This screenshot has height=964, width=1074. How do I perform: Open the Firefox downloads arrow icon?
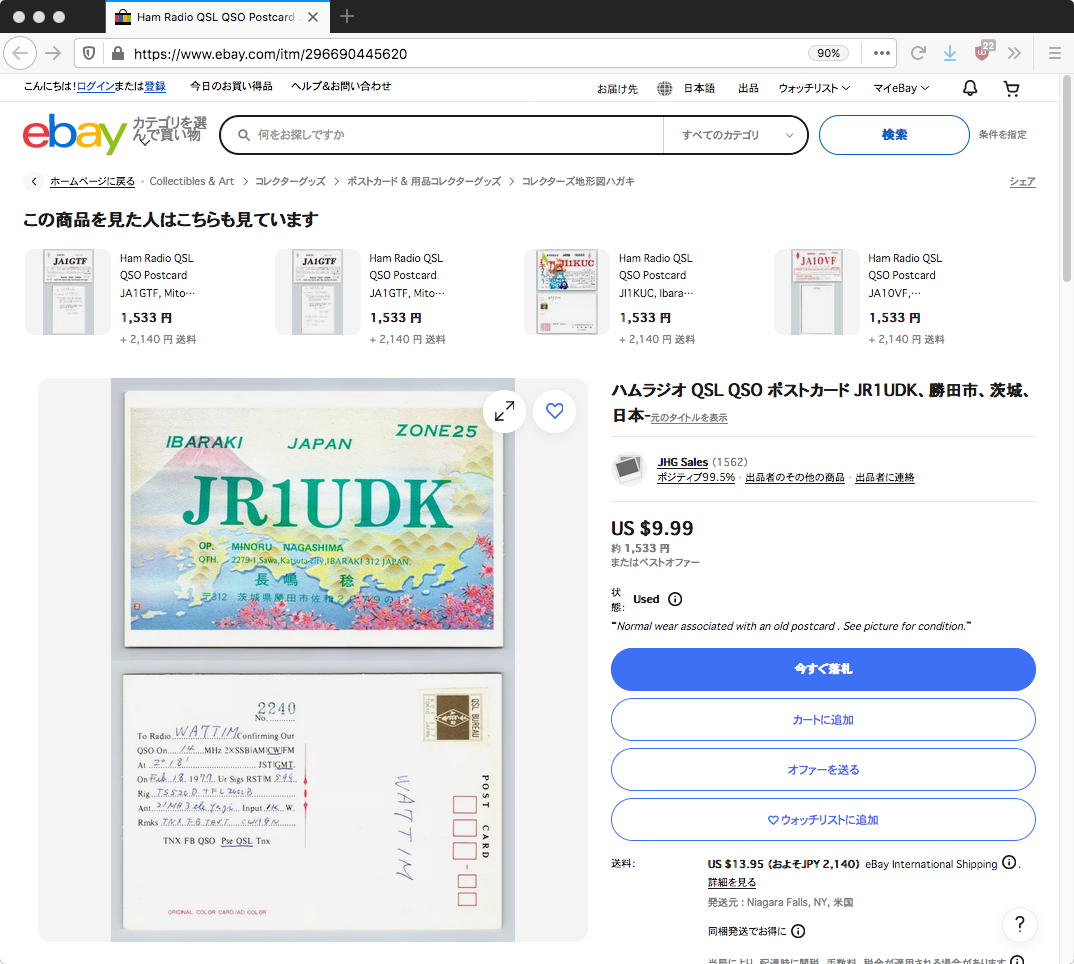[950, 53]
